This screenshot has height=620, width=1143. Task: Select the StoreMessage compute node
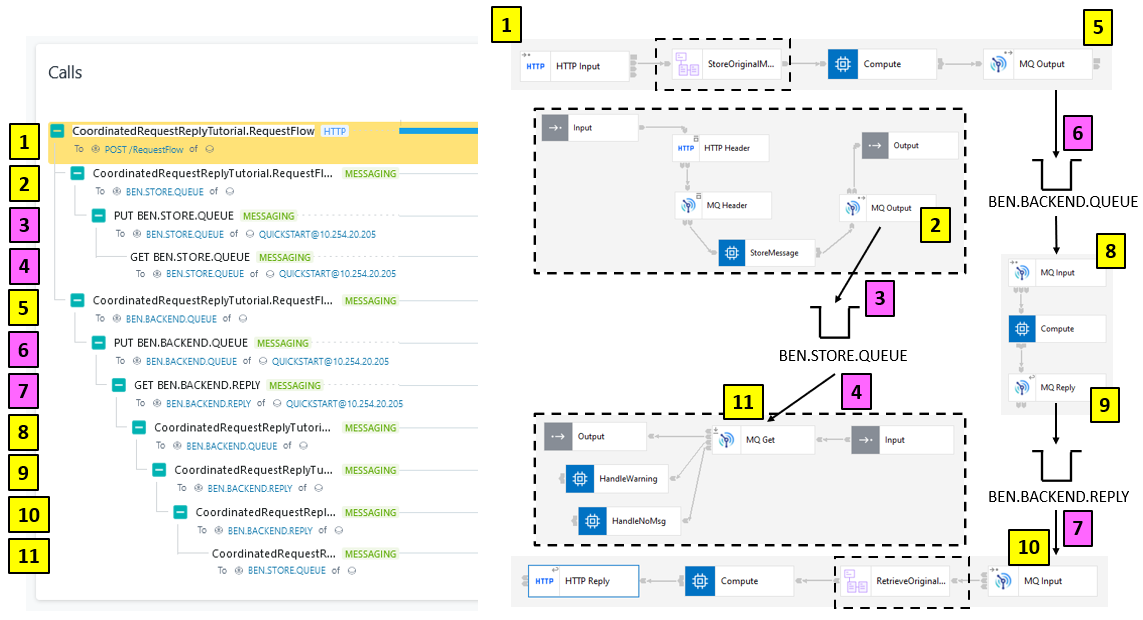[x=765, y=253]
